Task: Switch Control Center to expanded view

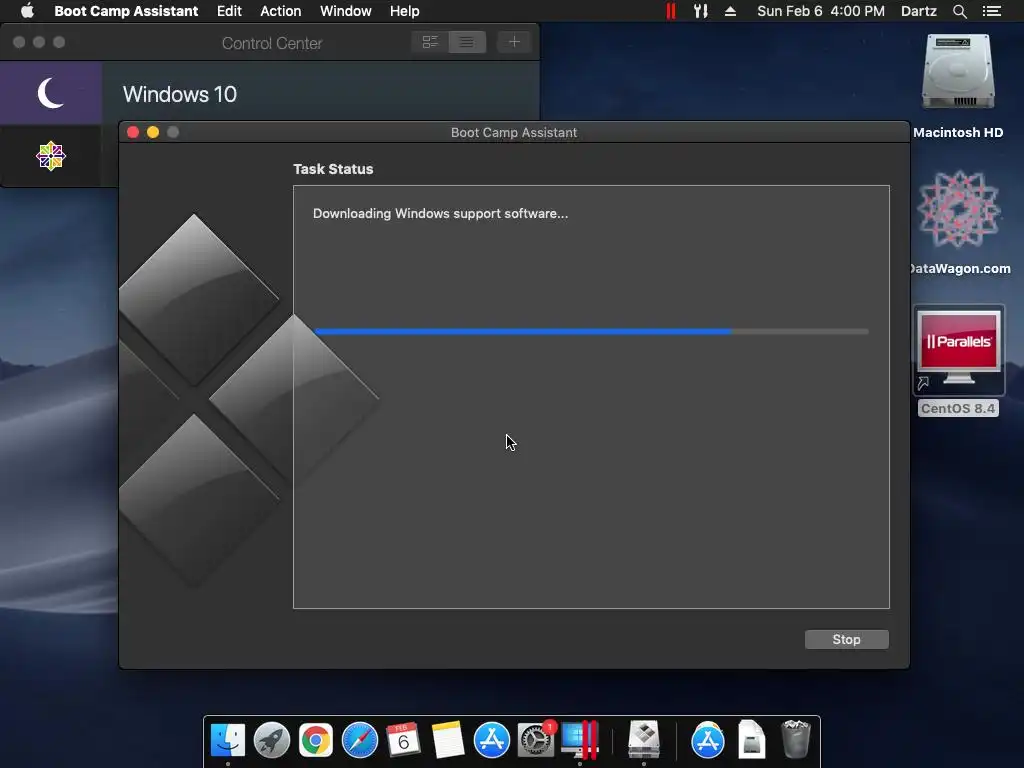Action: point(430,42)
